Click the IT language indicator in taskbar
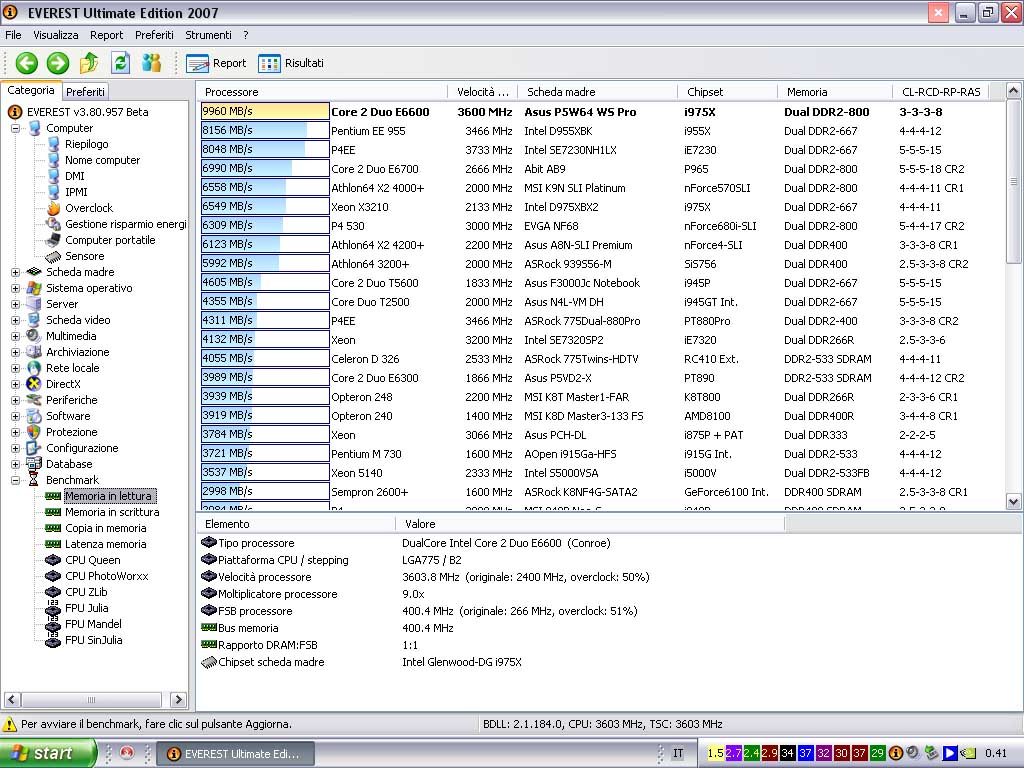This screenshot has height=768, width=1024. 678,754
